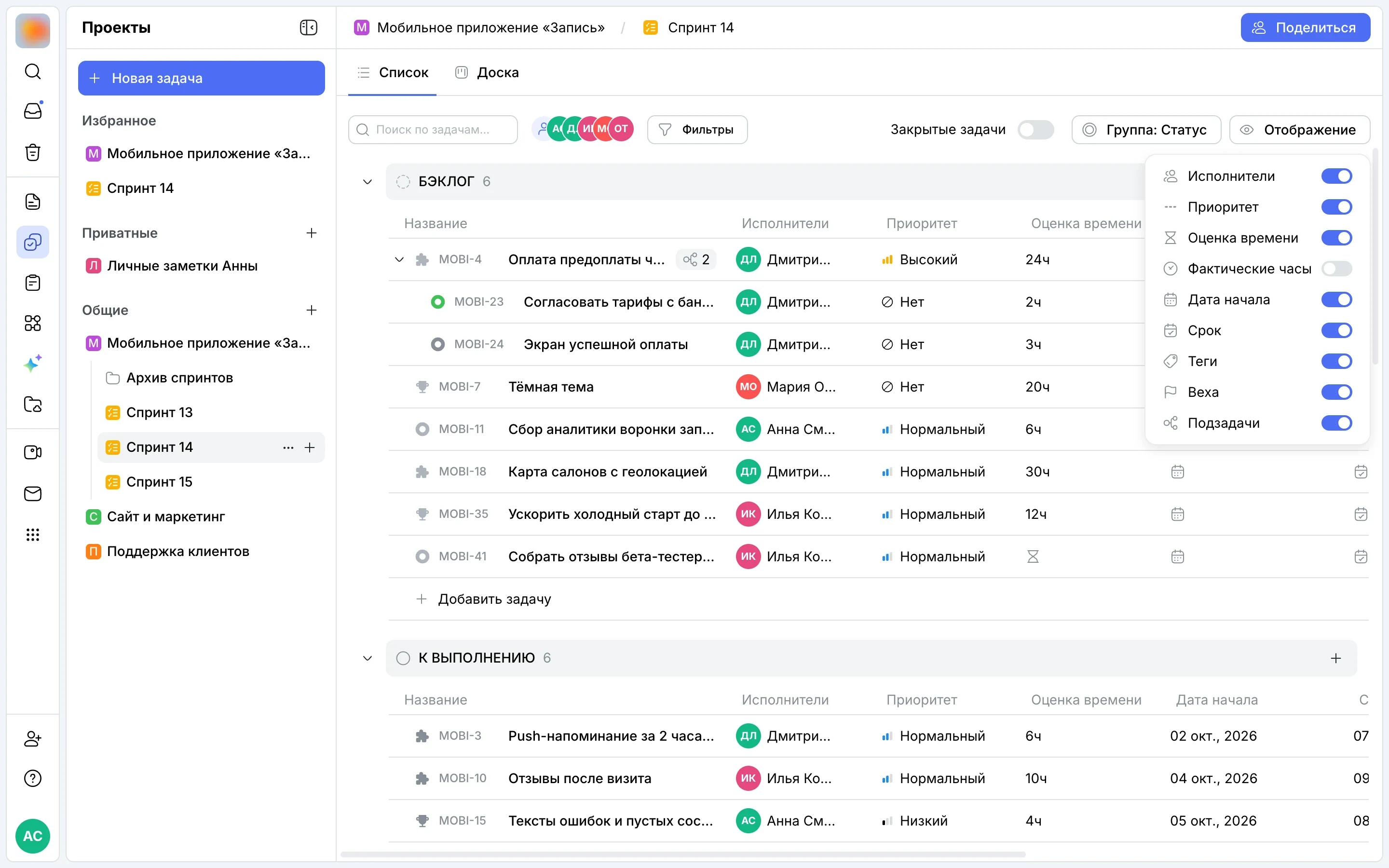Screen dimensions: 1389x868
Task: Open Группа: Статус grouping dropdown
Action: point(1146,130)
